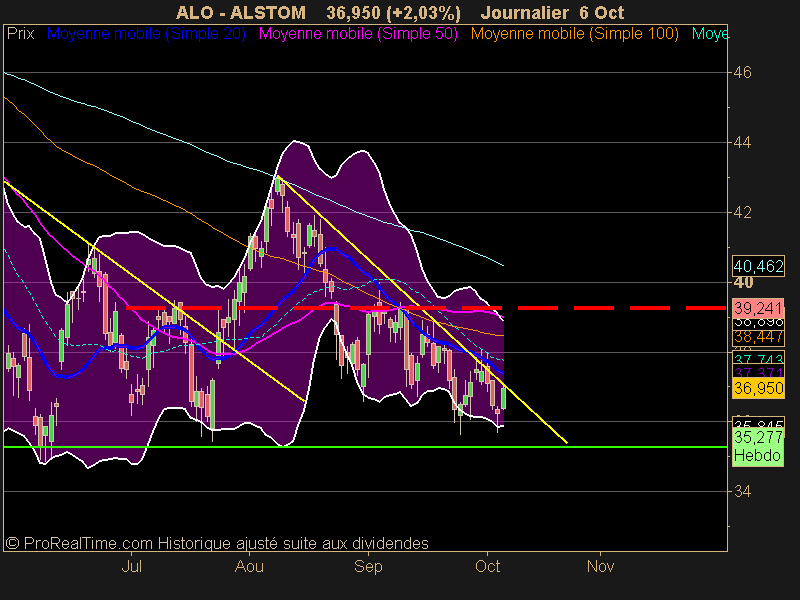Click the last green candlestick in October
The height and width of the screenshot is (600, 800).
pyautogui.click(x=504, y=398)
